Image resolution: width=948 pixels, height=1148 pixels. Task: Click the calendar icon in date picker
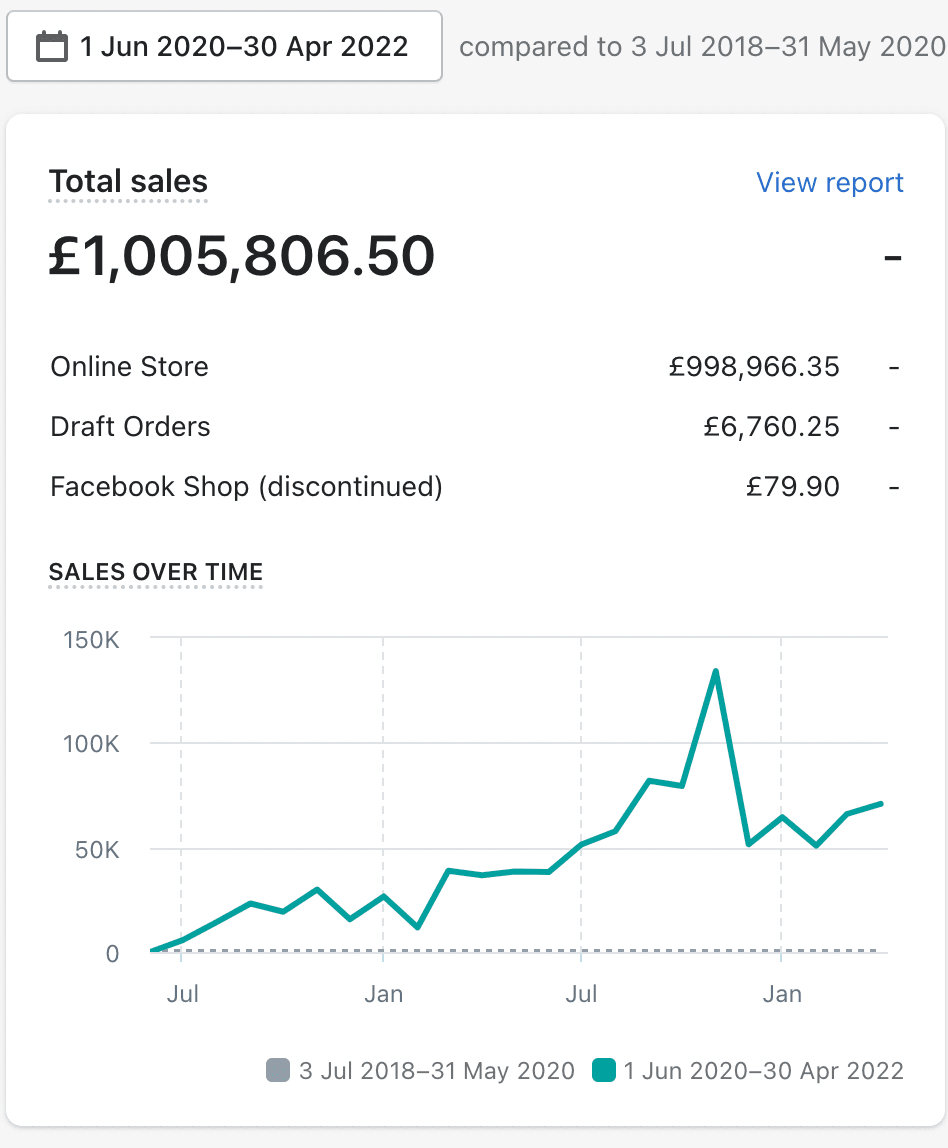click(x=51, y=47)
